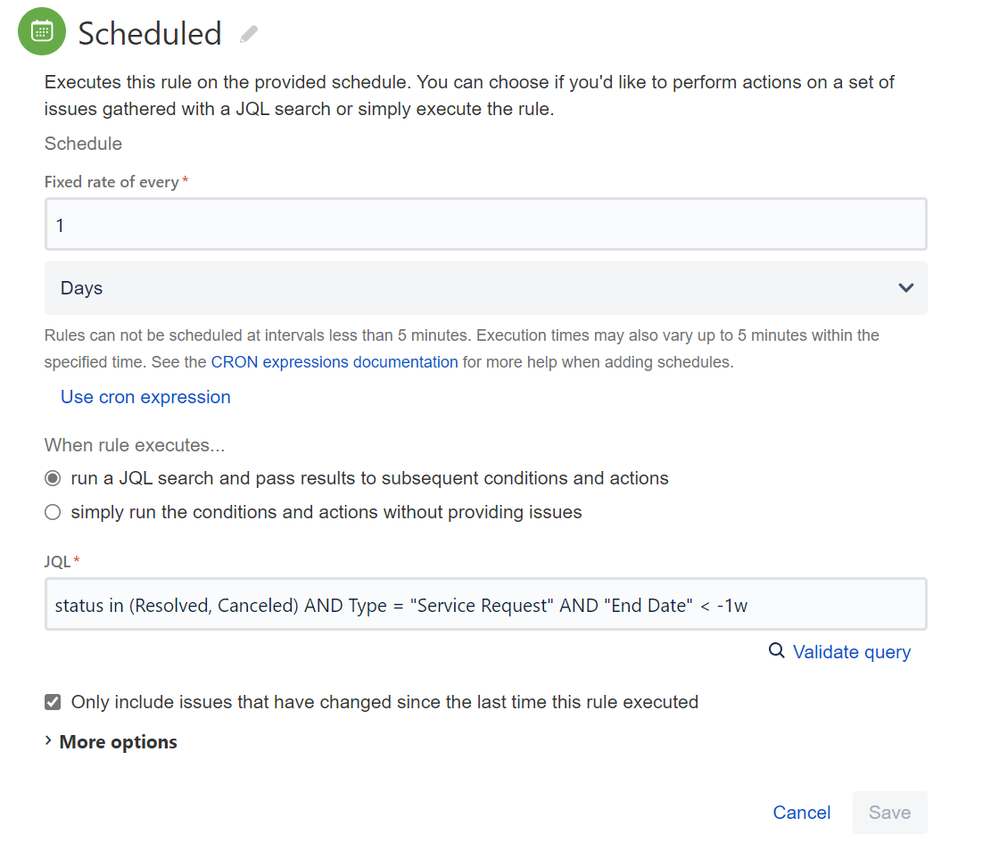Click the Scheduled title heading

[150, 33]
